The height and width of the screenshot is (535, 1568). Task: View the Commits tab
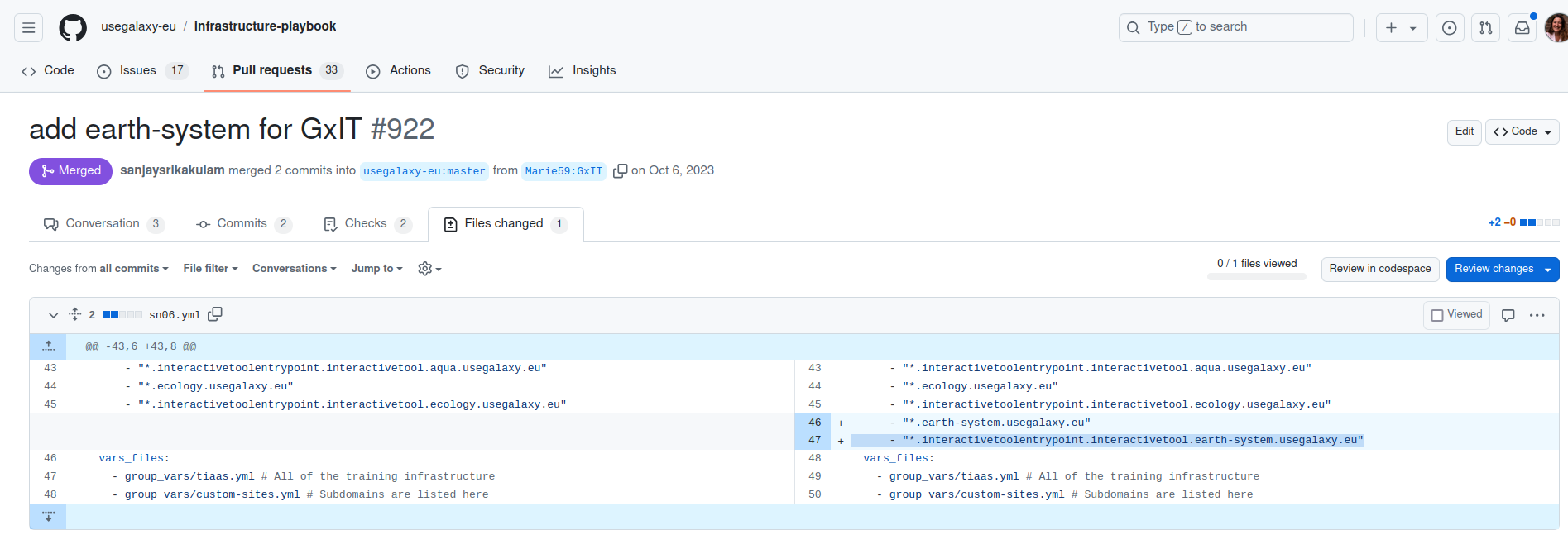pos(244,224)
